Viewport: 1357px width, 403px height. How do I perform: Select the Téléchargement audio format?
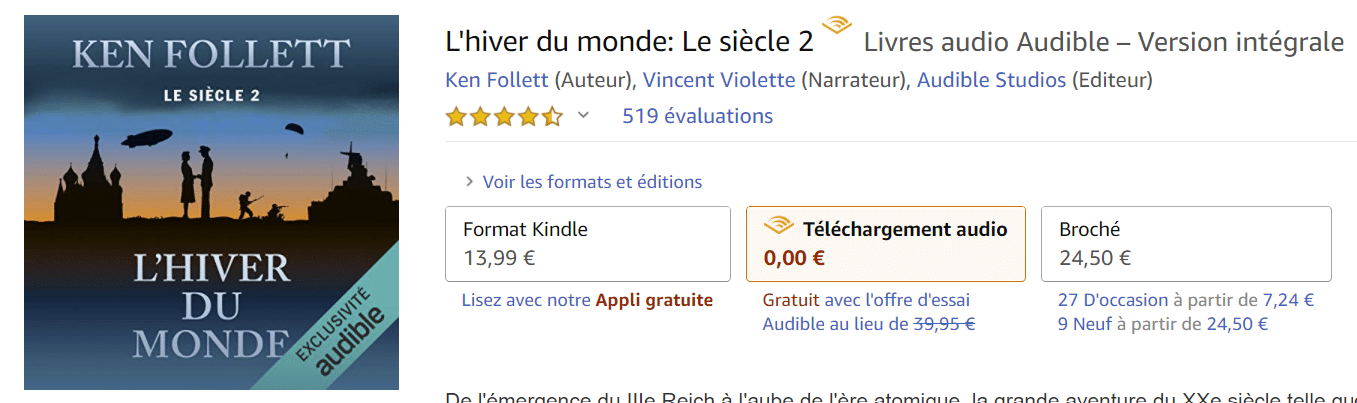coord(885,244)
